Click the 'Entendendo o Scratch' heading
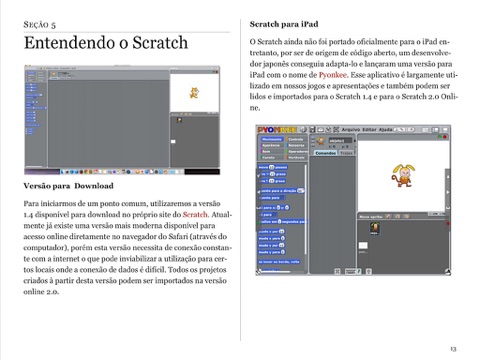 (x=106, y=43)
